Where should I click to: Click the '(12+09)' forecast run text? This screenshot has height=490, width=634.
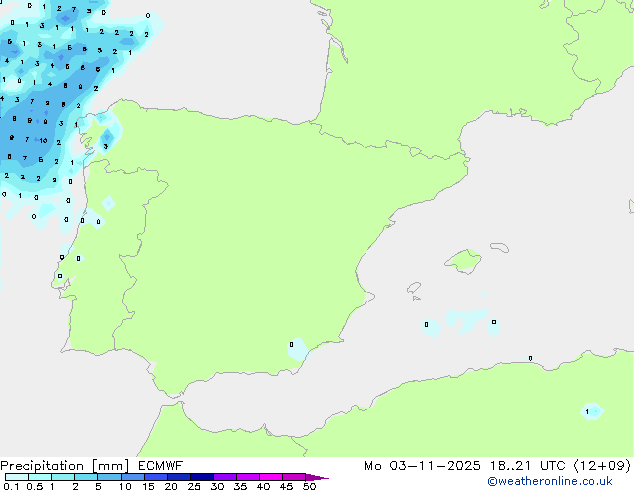click(x=602, y=465)
